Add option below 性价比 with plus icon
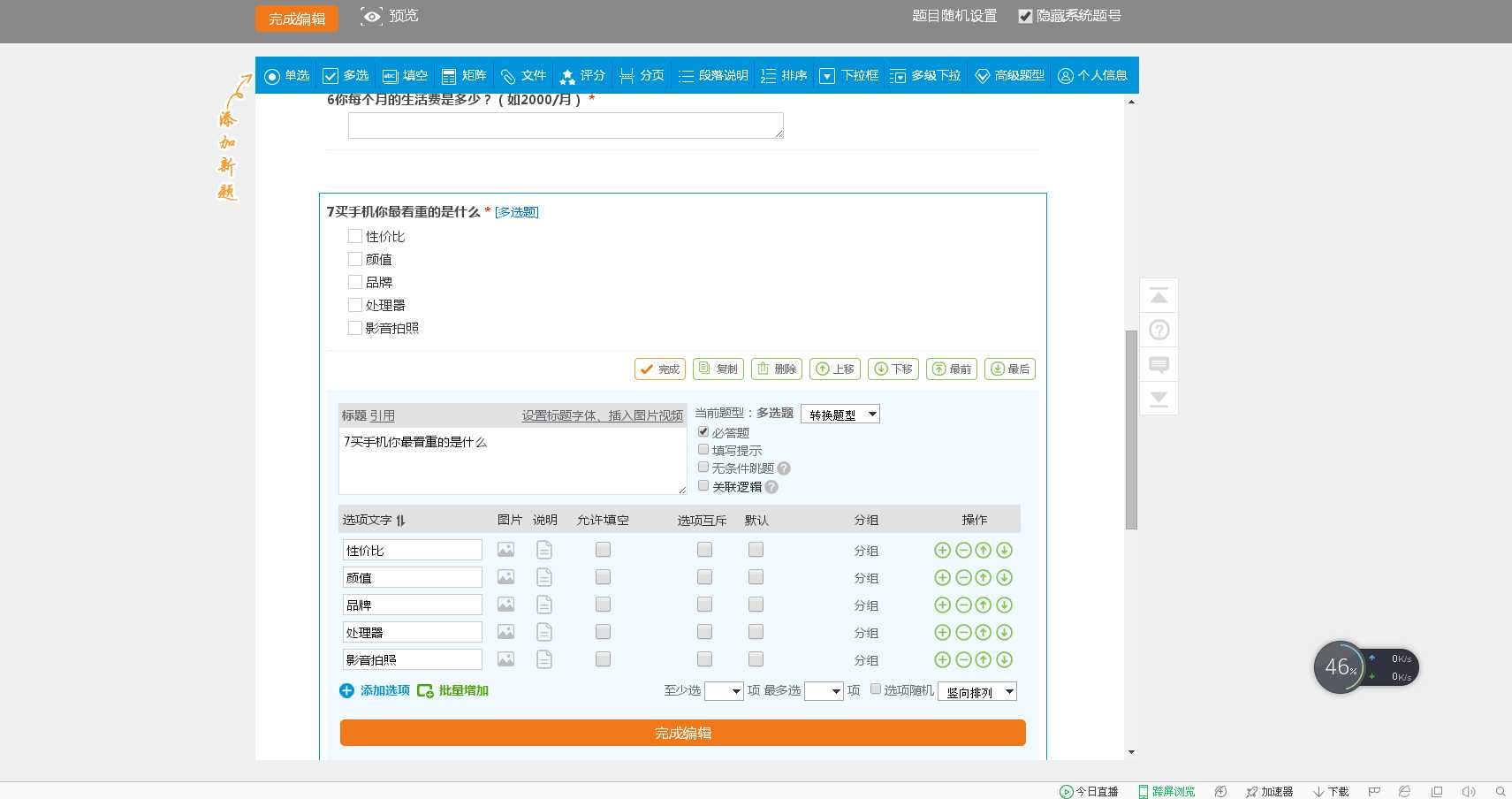The image size is (1512, 799). tap(943, 550)
